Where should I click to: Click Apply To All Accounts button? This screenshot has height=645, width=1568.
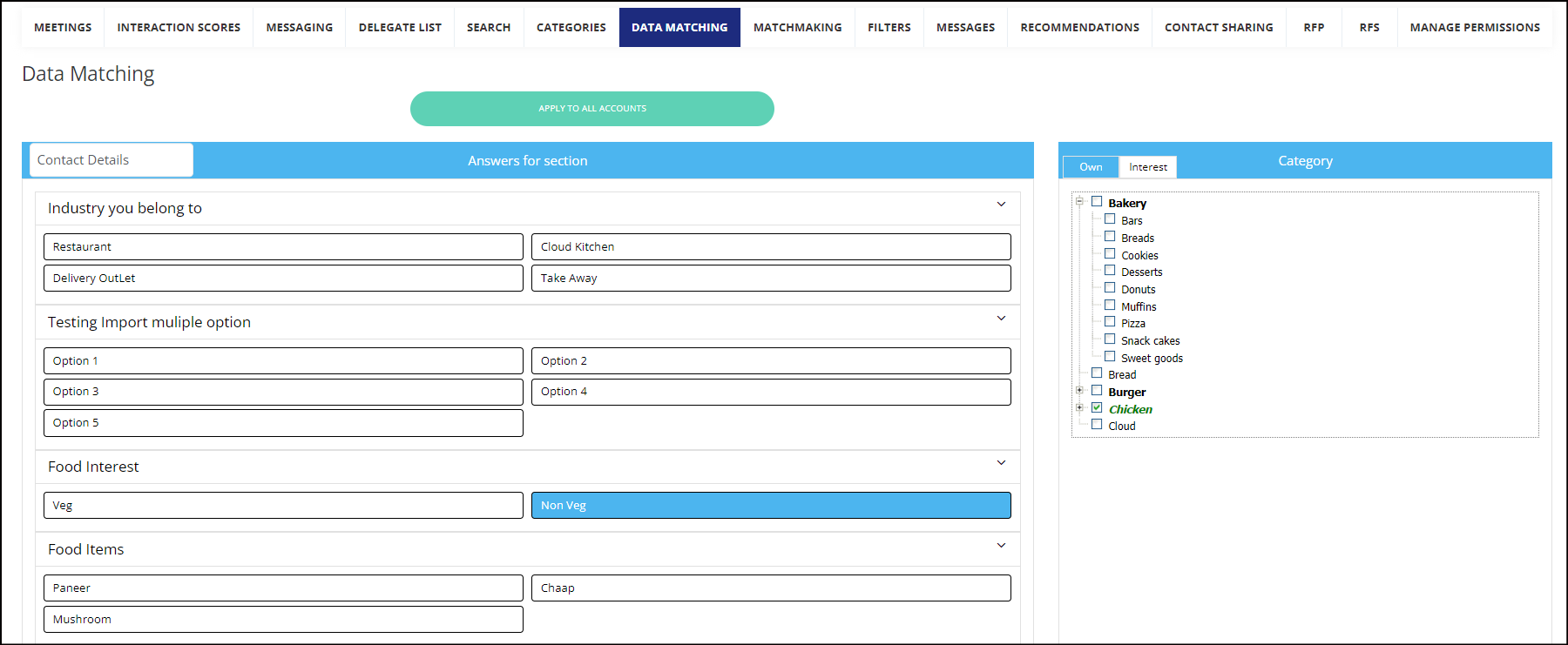pos(592,109)
